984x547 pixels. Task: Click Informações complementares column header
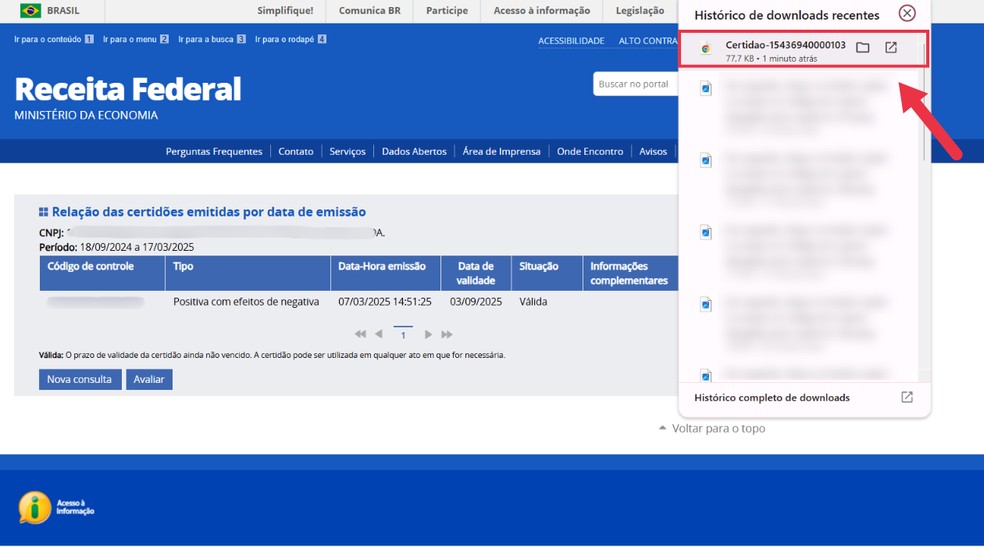tap(629, 274)
